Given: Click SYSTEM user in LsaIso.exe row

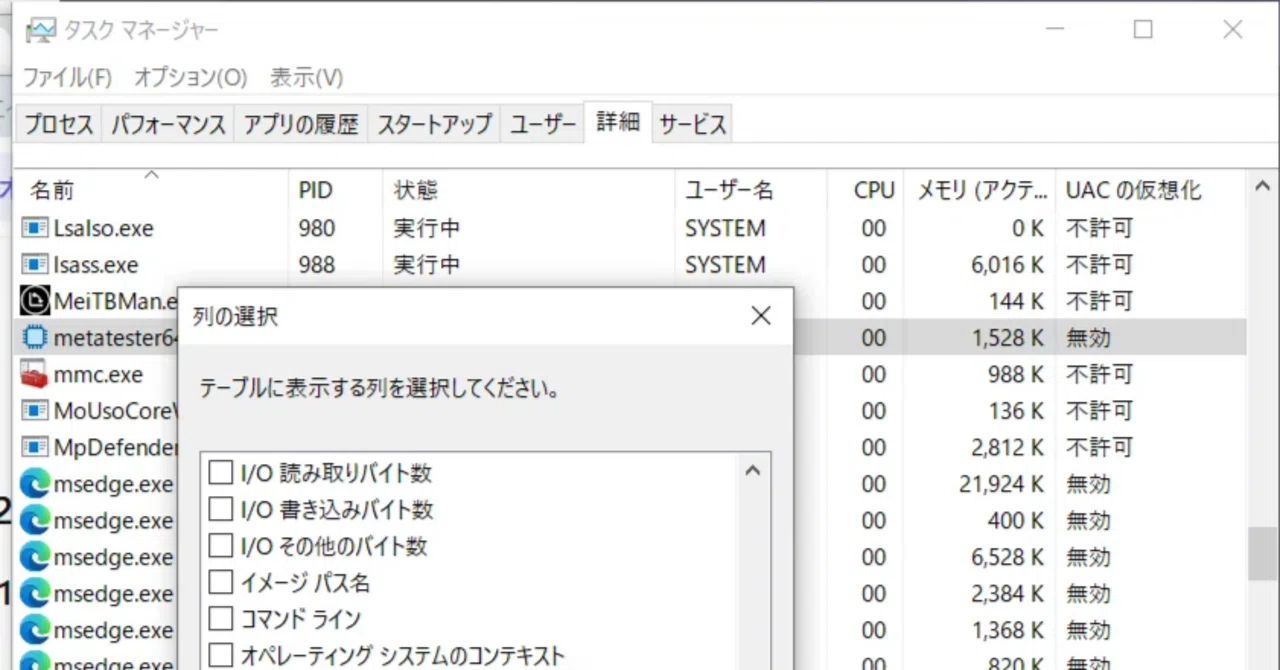Looking at the screenshot, I should (x=725, y=228).
